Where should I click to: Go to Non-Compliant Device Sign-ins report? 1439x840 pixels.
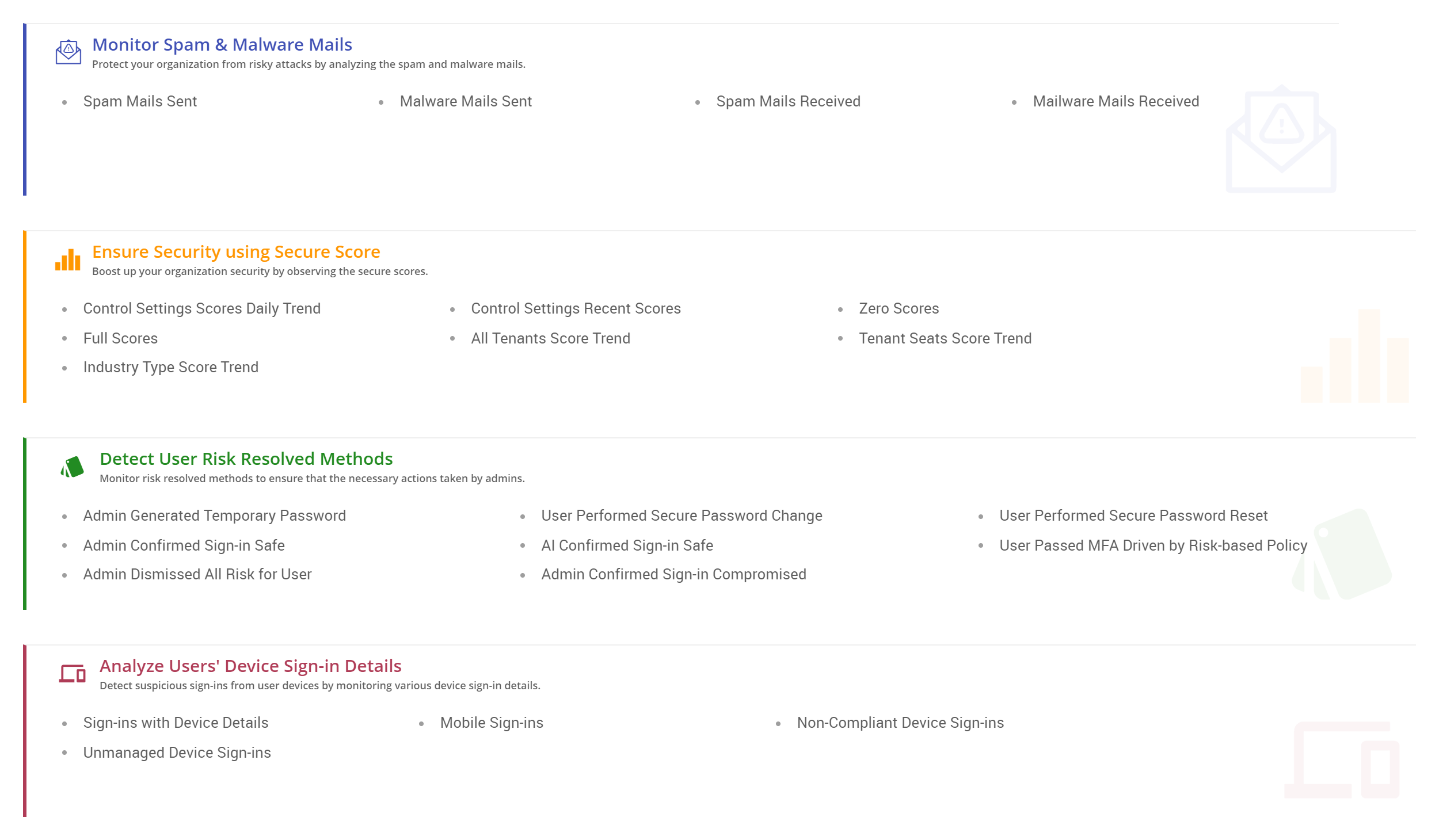tap(900, 723)
